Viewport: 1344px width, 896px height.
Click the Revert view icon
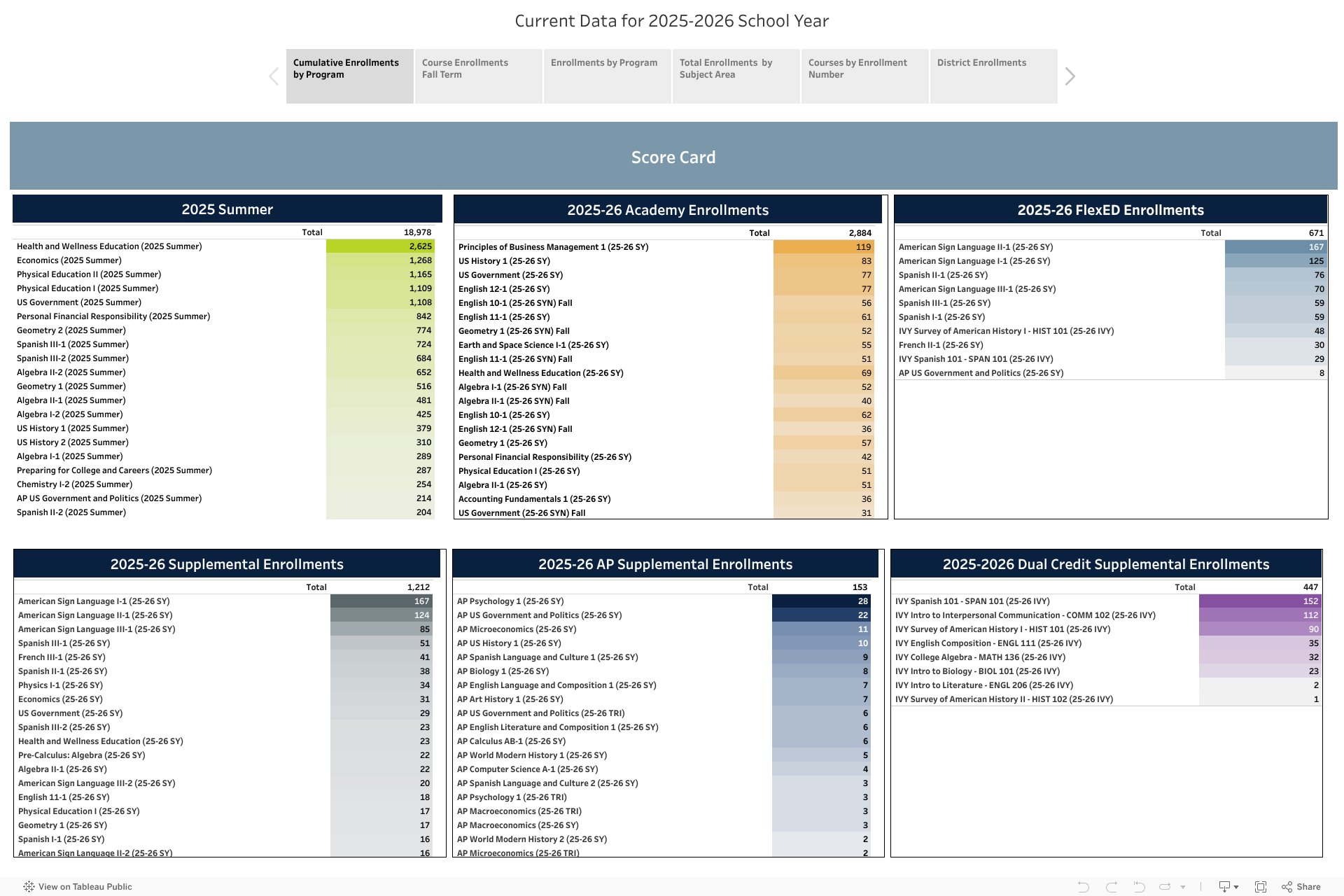pyautogui.click(x=1139, y=887)
